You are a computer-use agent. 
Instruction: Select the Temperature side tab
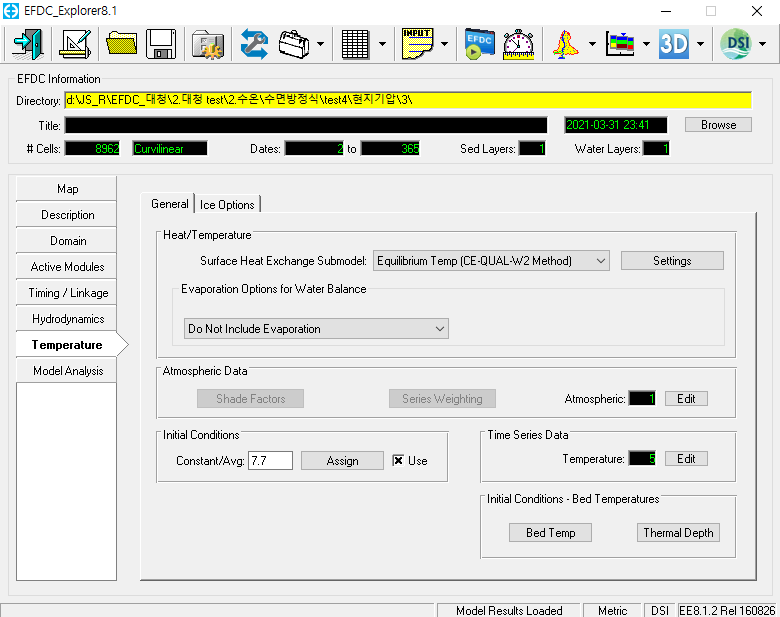[70, 345]
